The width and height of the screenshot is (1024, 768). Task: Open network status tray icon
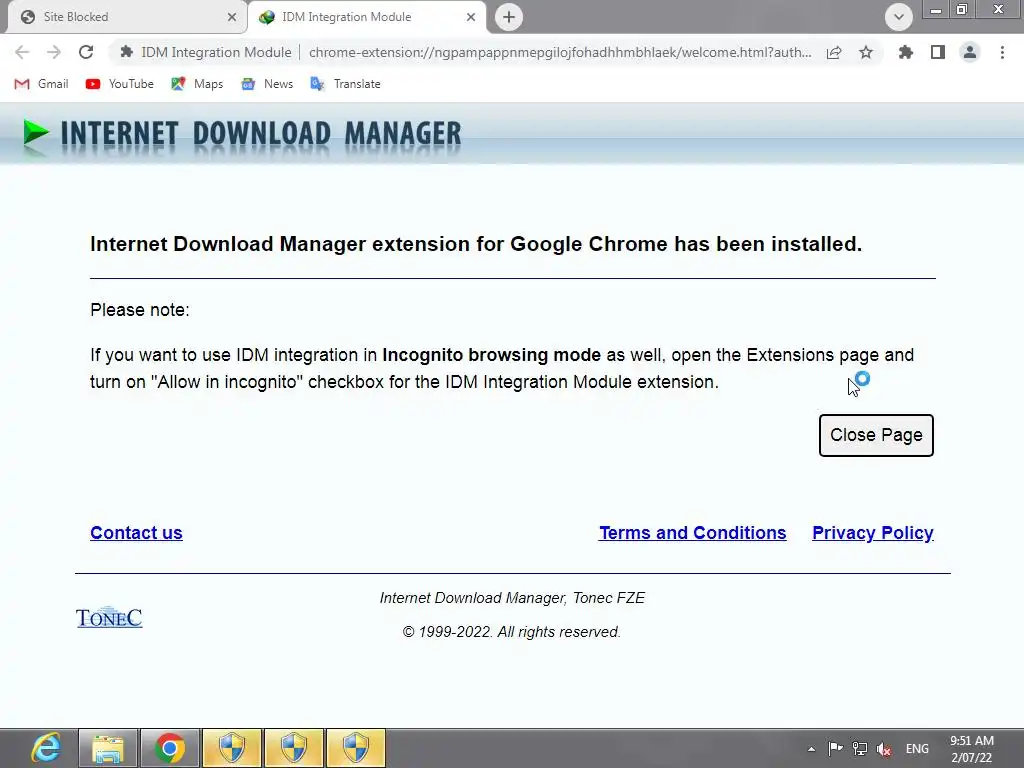click(860, 748)
